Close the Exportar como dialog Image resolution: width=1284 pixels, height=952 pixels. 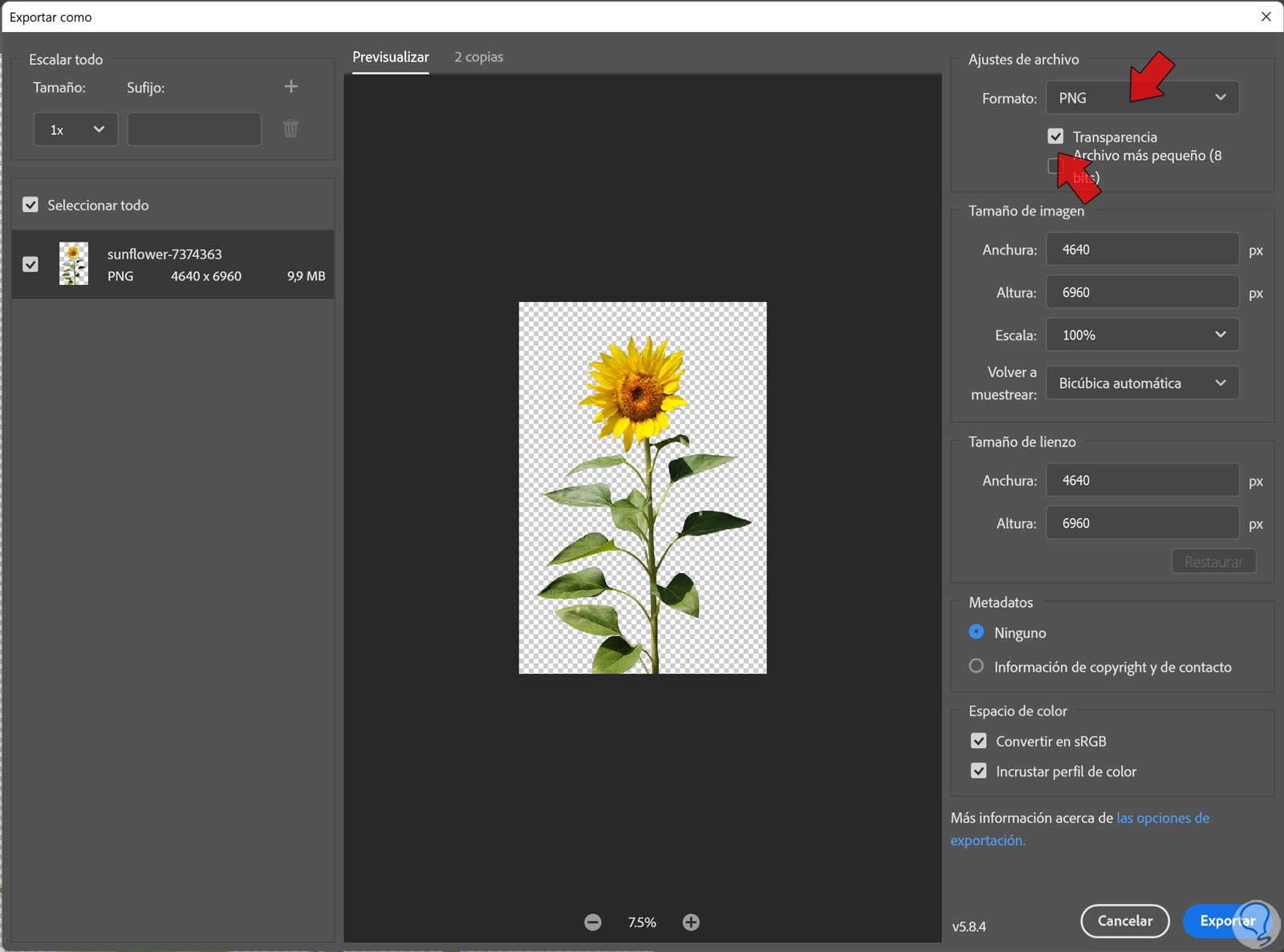1266,17
